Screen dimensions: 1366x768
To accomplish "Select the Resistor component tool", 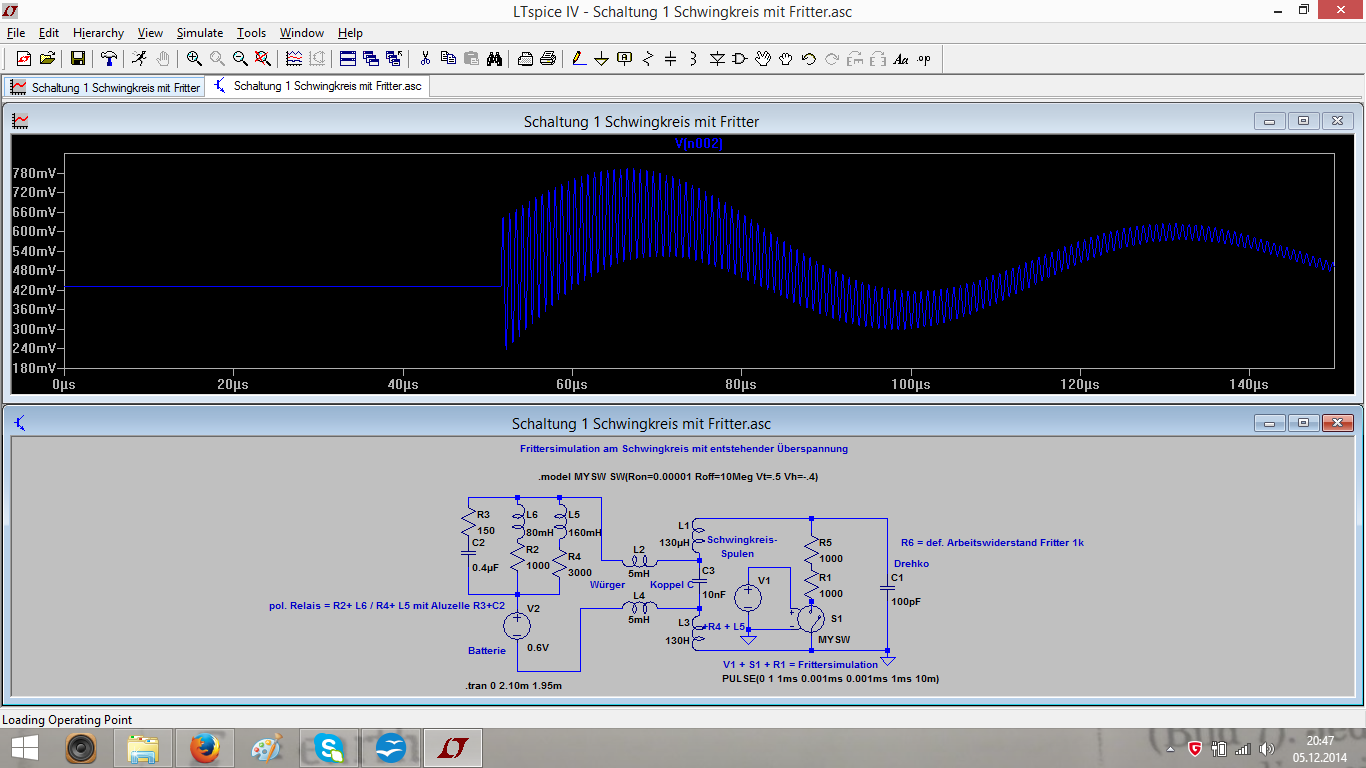I will coord(648,59).
